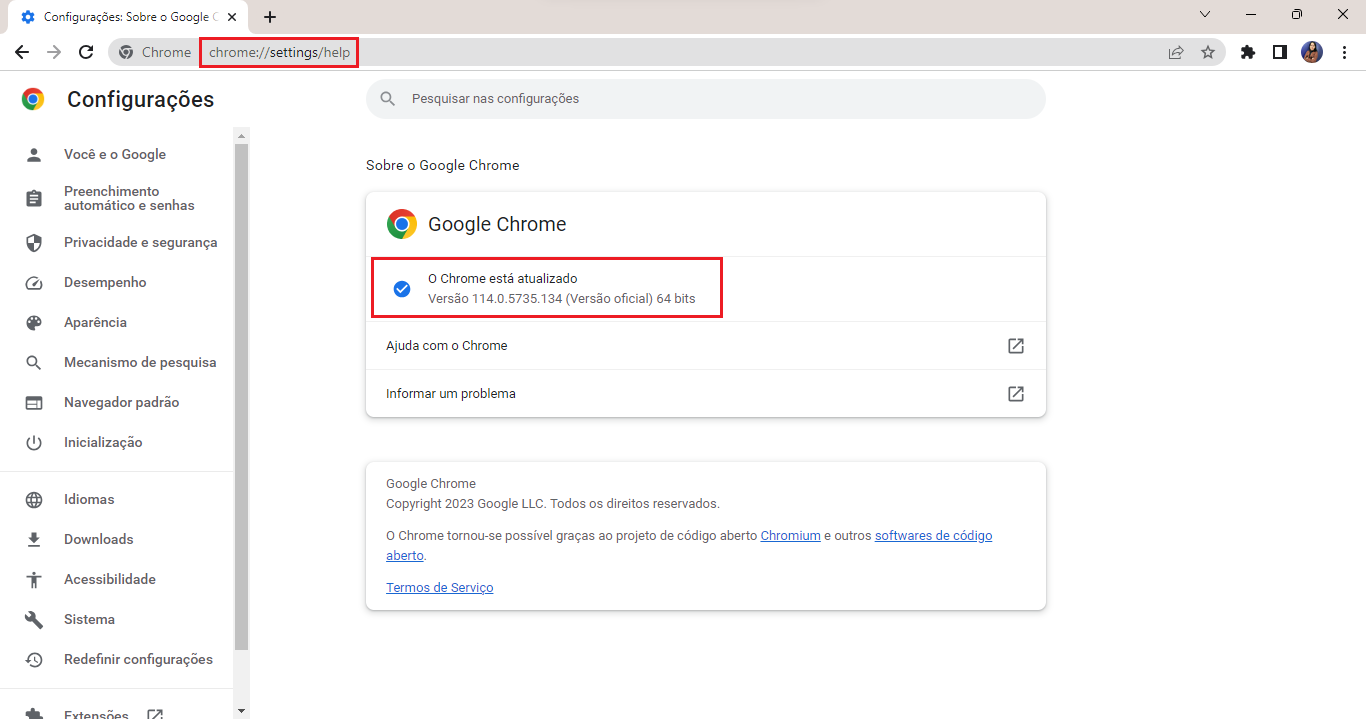Image resolution: width=1366 pixels, height=719 pixels.
Task: Click the shield icon for Privacidade e segurança
Action: point(34,243)
